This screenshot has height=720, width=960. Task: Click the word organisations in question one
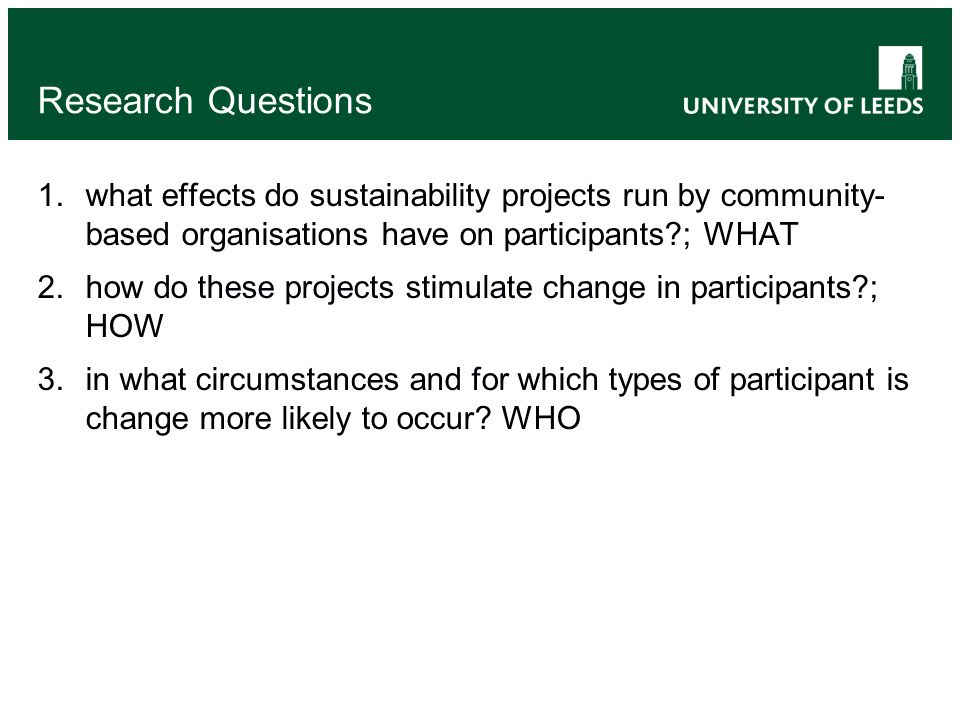[274, 235]
